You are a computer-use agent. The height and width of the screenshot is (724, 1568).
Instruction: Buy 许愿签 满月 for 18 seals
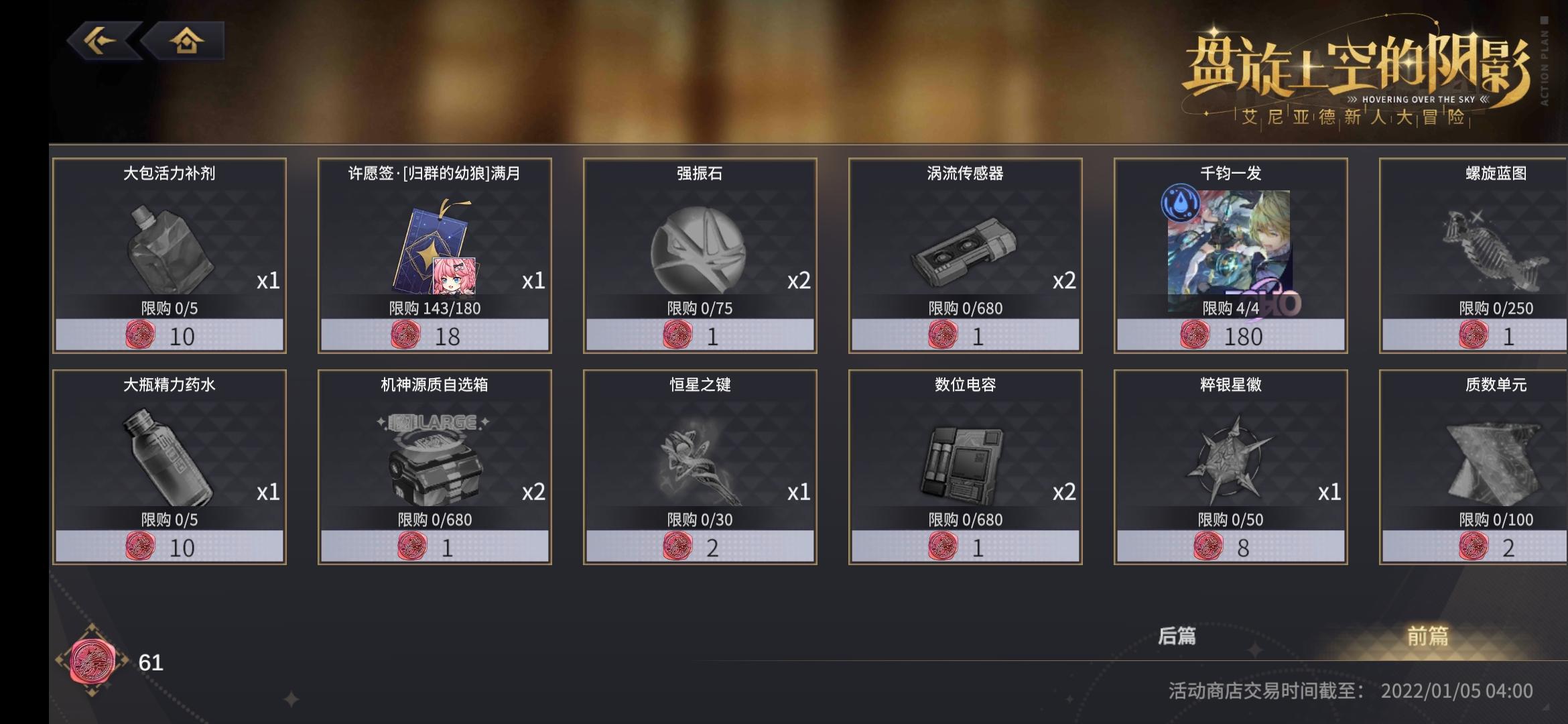[435, 335]
